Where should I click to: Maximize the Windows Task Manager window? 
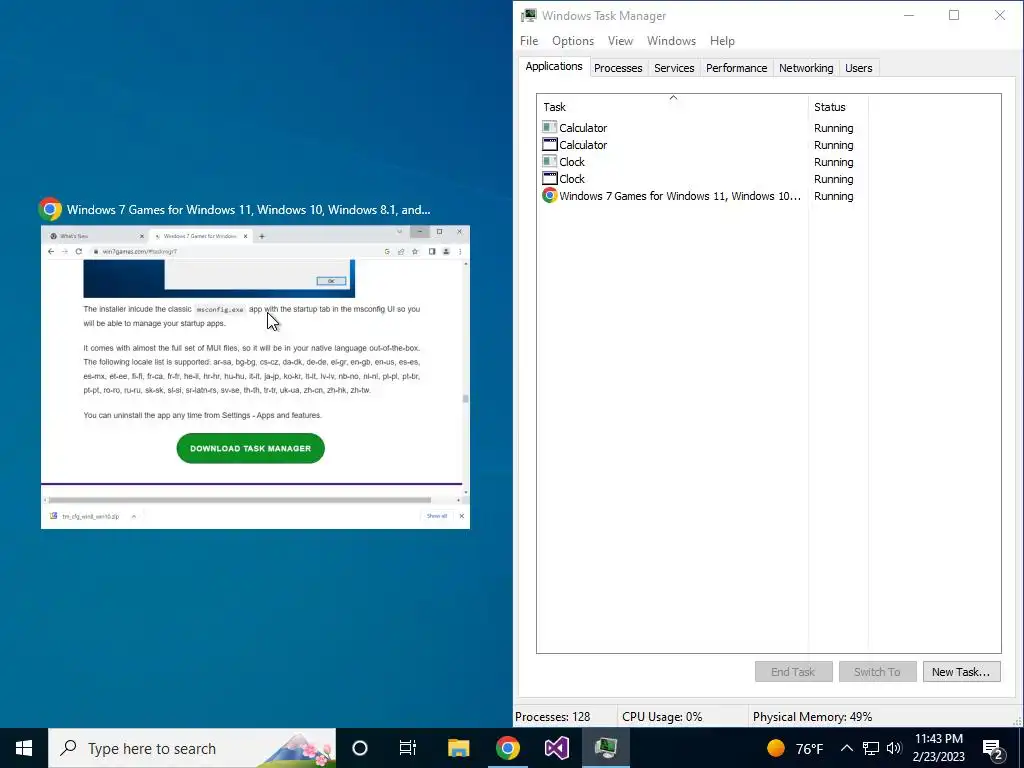[x=953, y=15]
